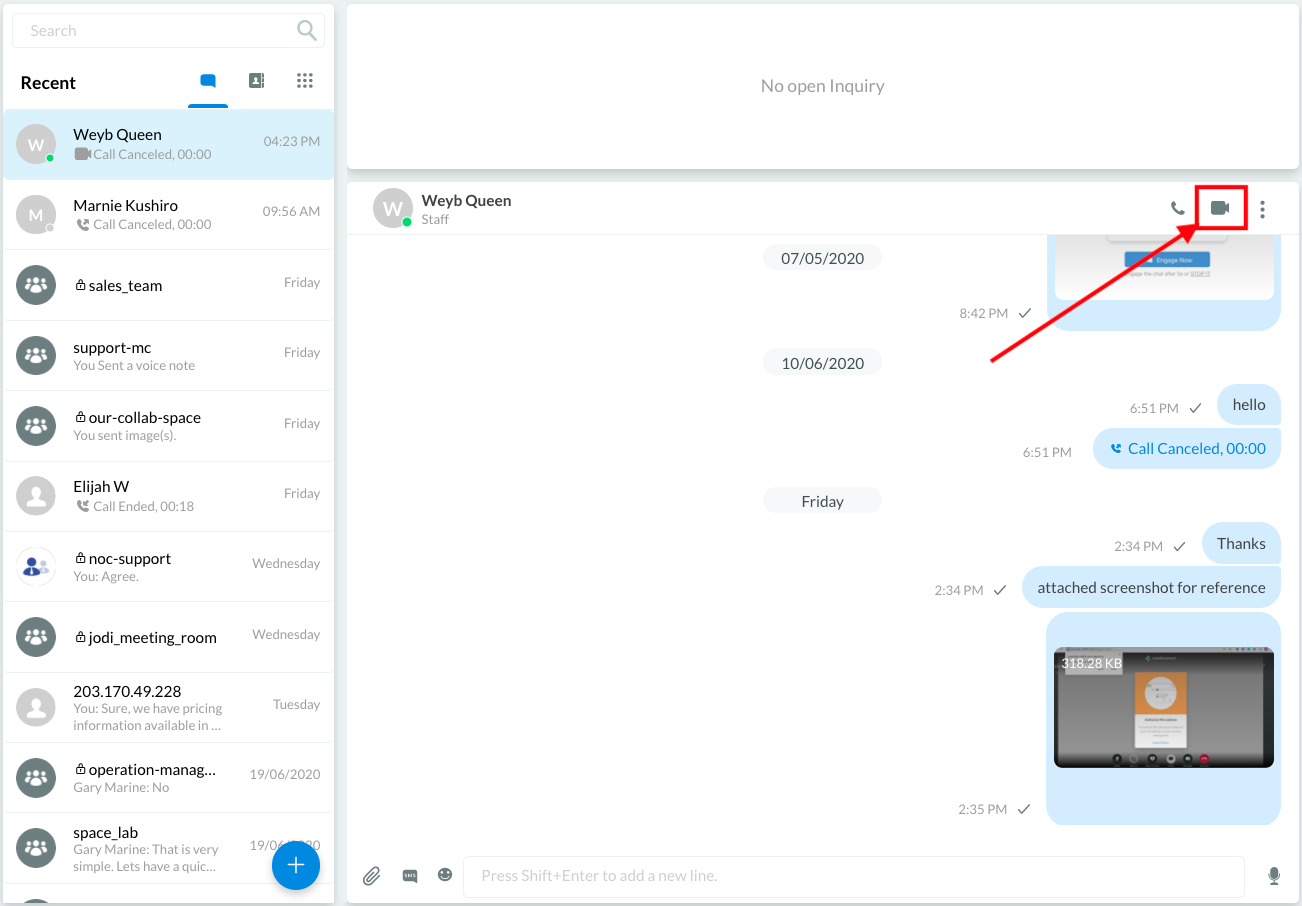This screenshot has width=1302, height=906.
Task: Click the attachment paperclip icon
Action: (371, 876)
